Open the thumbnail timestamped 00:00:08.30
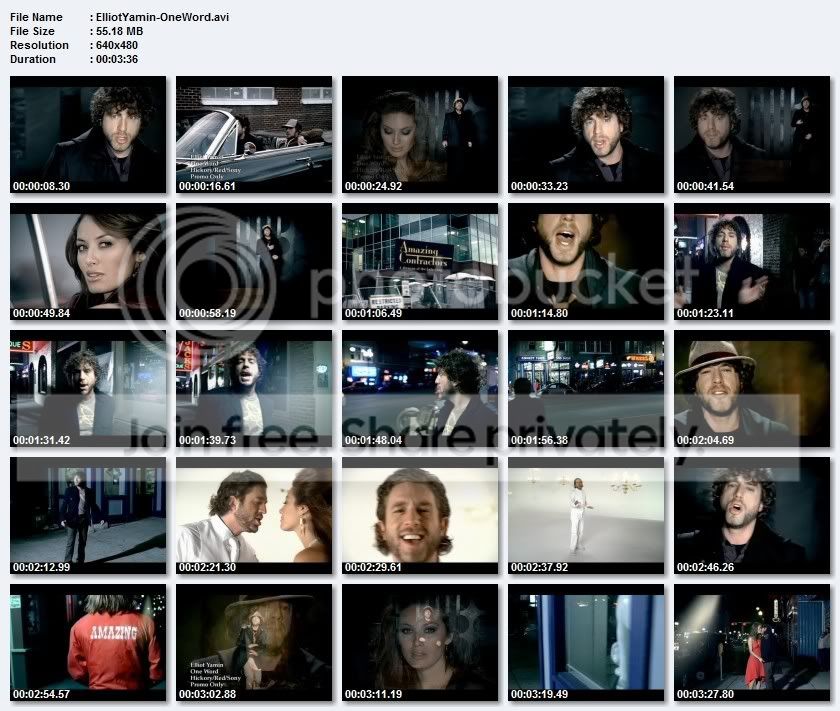Viewport: 840px width, 711px height. click(x=88, y=134)
